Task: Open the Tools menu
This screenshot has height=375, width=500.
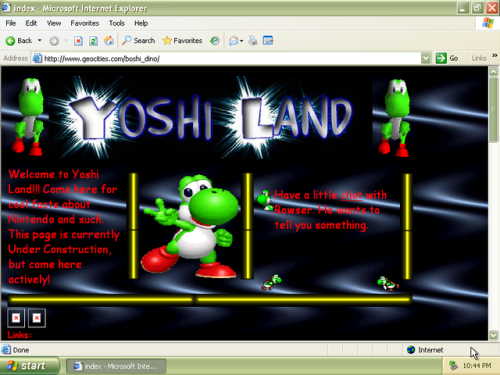Action: (117, 23)
